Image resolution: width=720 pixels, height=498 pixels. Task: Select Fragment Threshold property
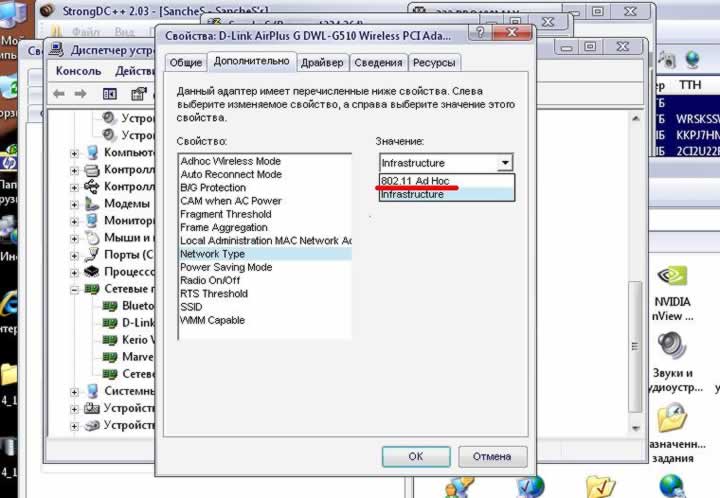point(226,214)
